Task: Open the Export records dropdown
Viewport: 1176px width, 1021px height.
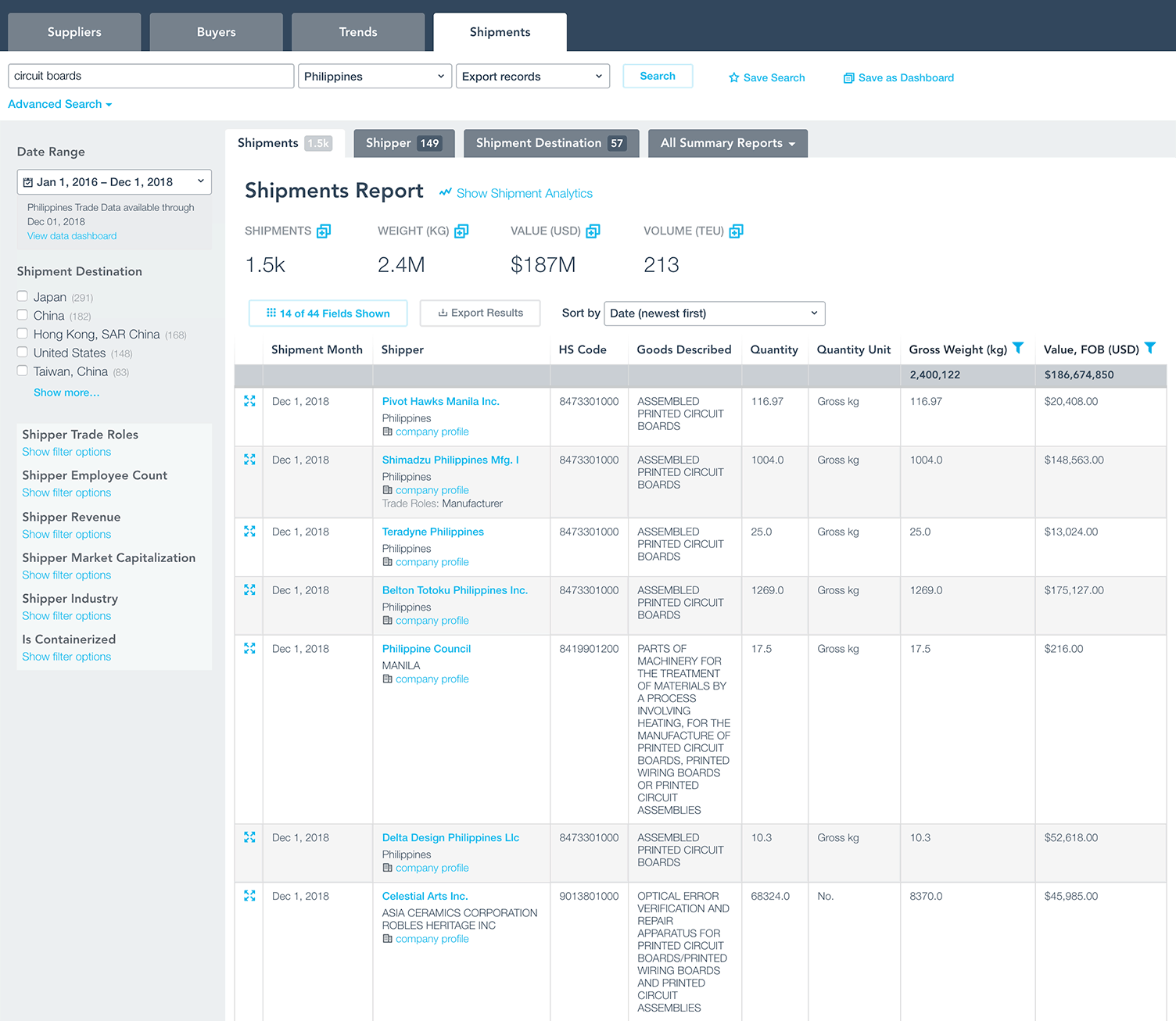Action: (532, 76)
